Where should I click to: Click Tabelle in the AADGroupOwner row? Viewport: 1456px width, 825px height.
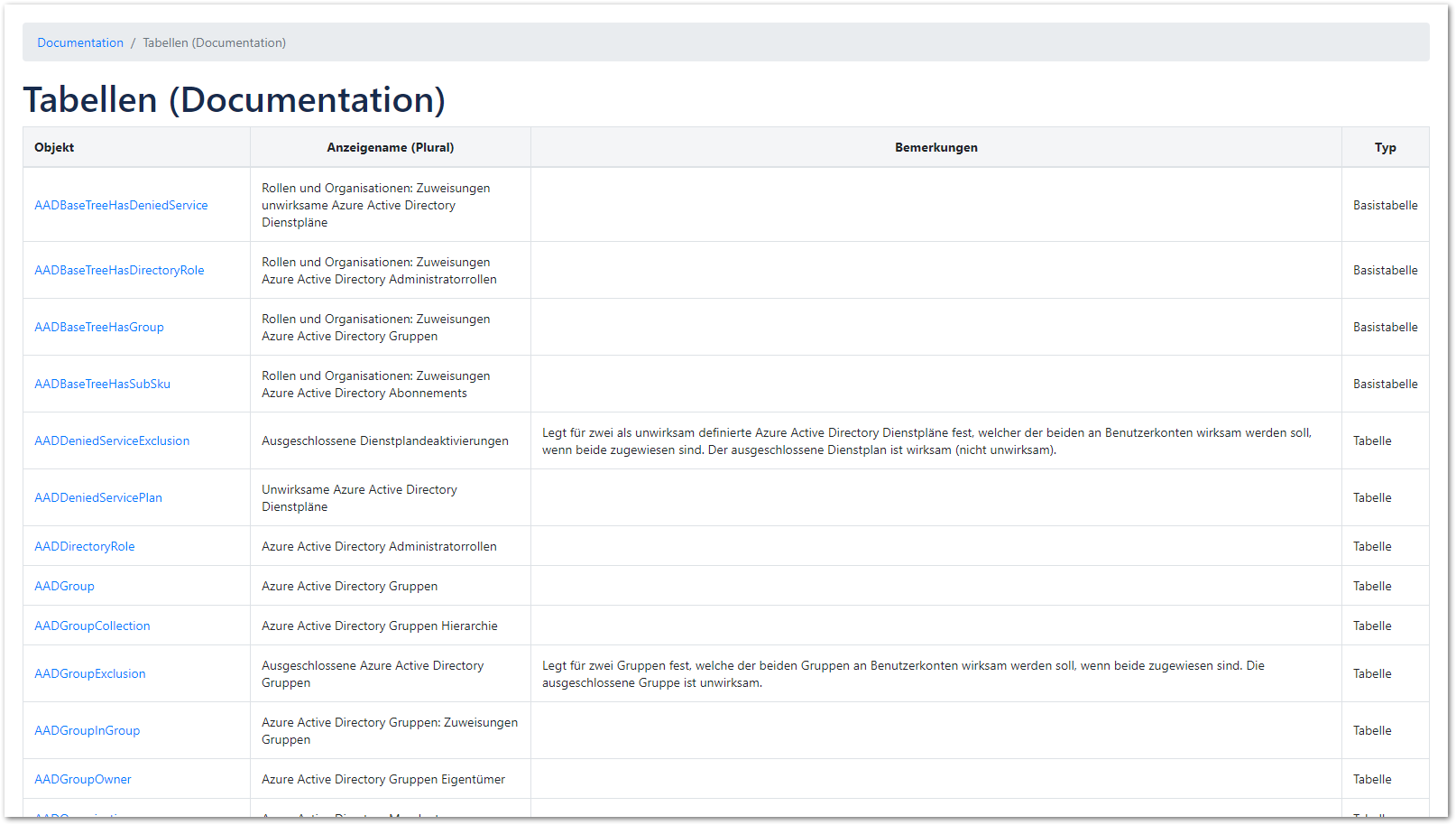coord(1372,779)
